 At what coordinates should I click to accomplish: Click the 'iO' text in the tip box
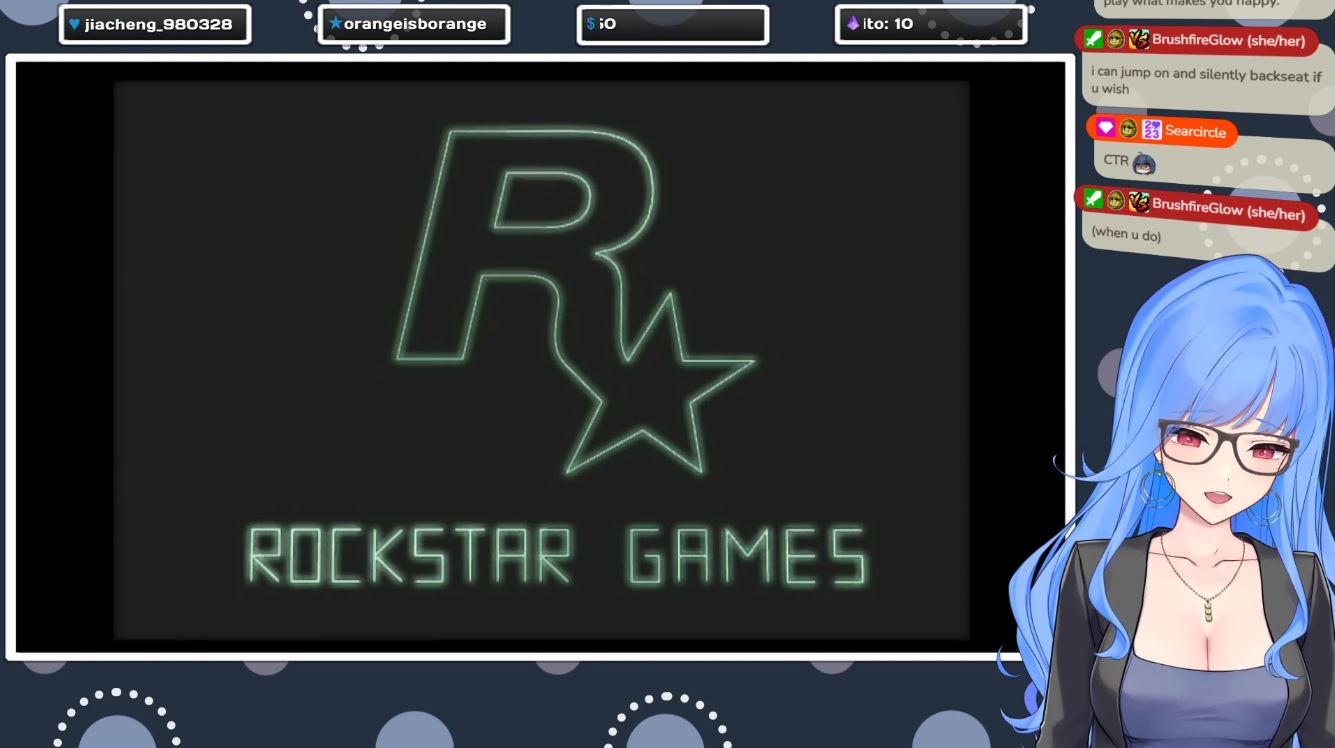[x=608, y=24]
